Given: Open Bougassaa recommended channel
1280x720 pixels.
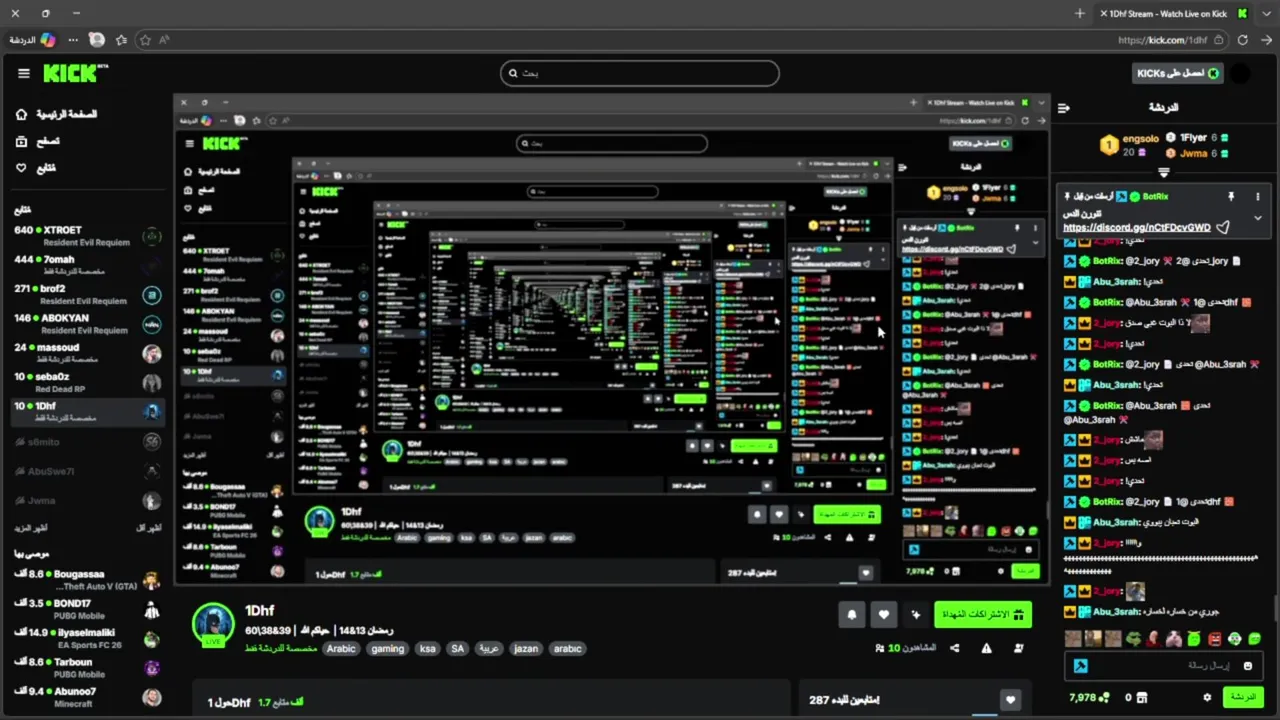Looking at the screenshot, I should point(87,580).
